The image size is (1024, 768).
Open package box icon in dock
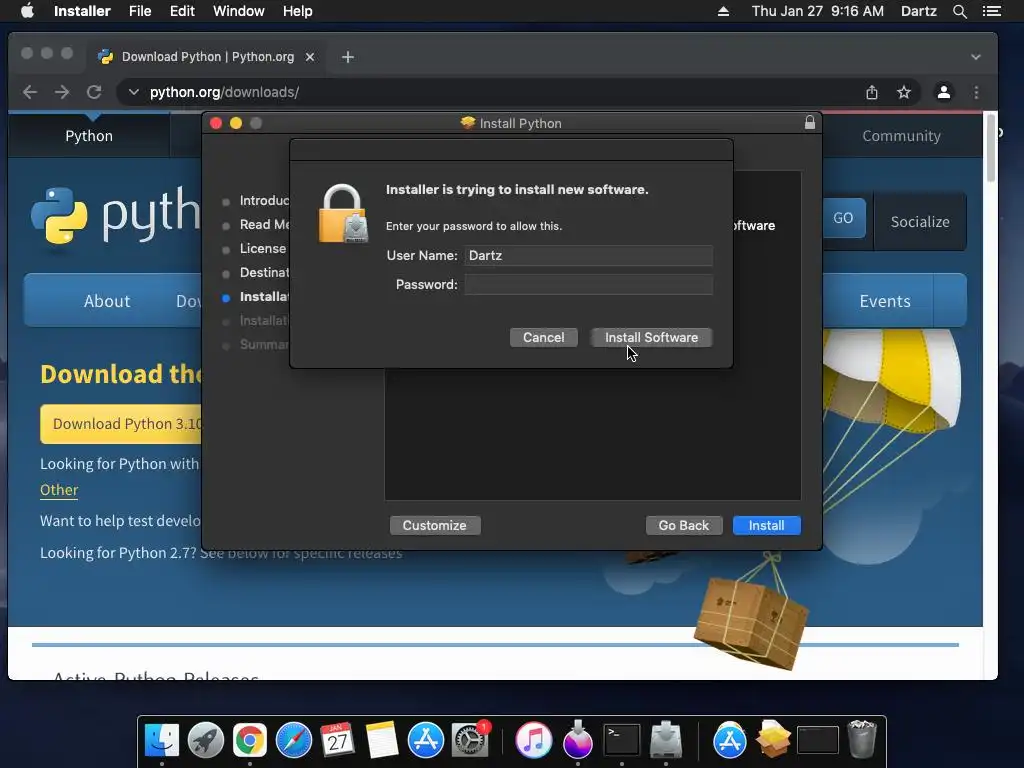[x=773, y=740]
